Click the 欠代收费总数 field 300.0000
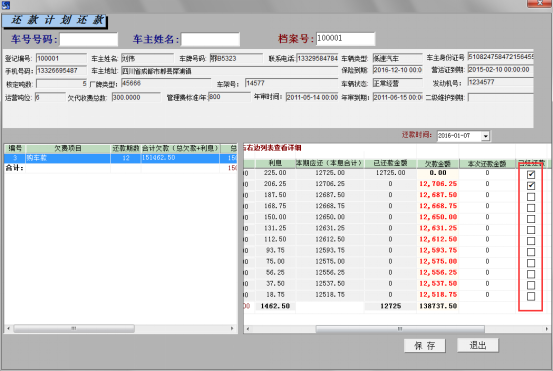Viewport: 553px width, 371px height. (136, 97)
